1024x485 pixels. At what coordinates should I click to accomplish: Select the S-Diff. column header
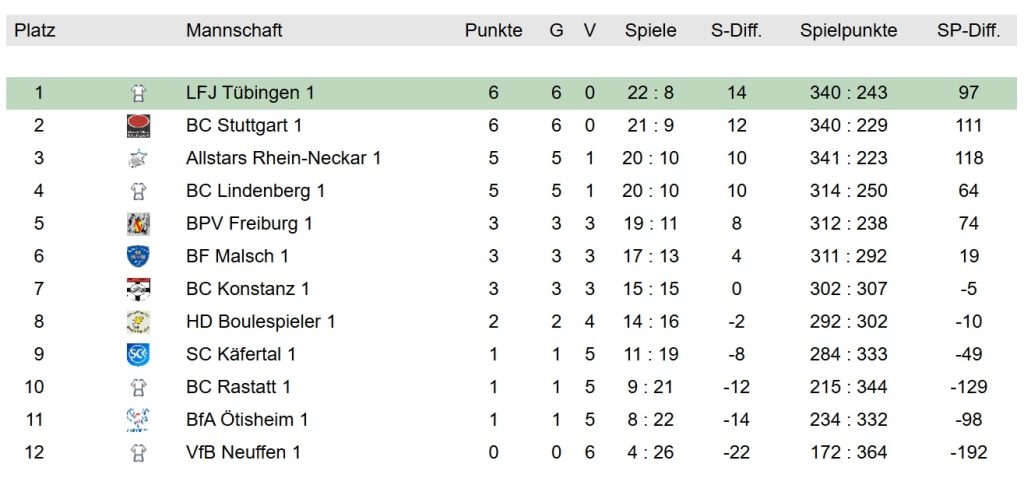click(x=737, y=31)
